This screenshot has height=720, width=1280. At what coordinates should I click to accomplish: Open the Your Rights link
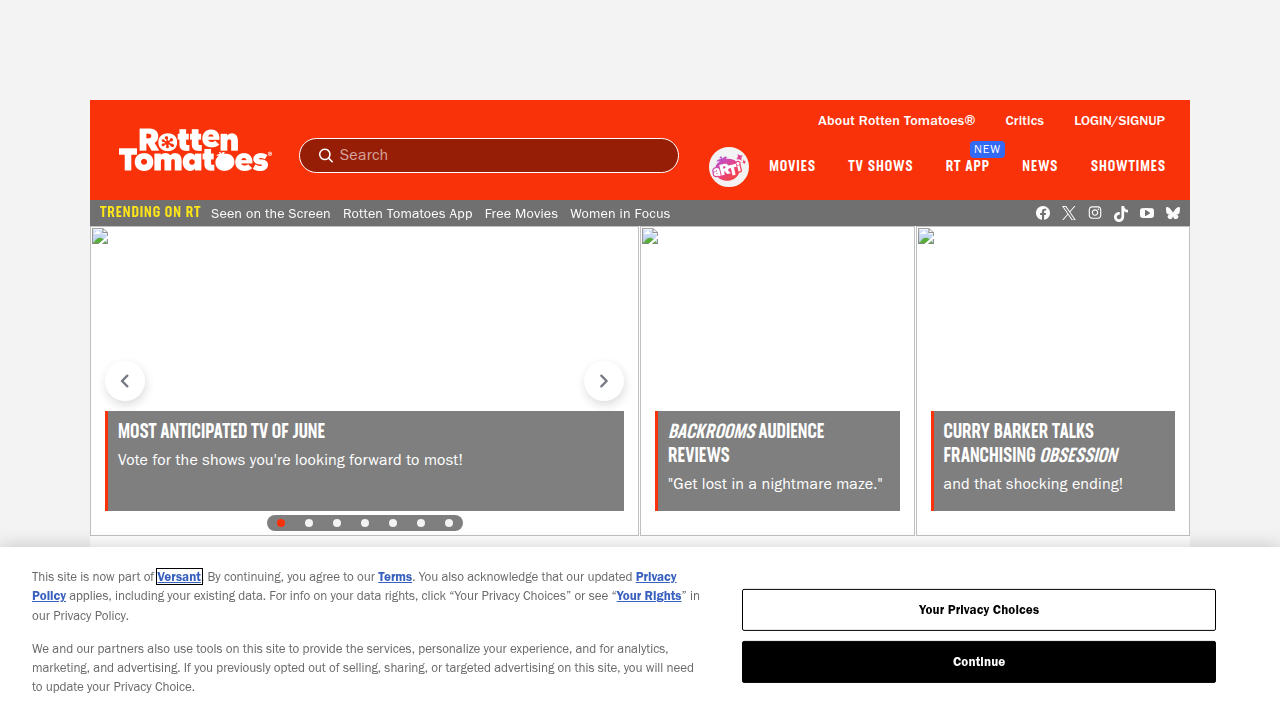pos(649,595)
